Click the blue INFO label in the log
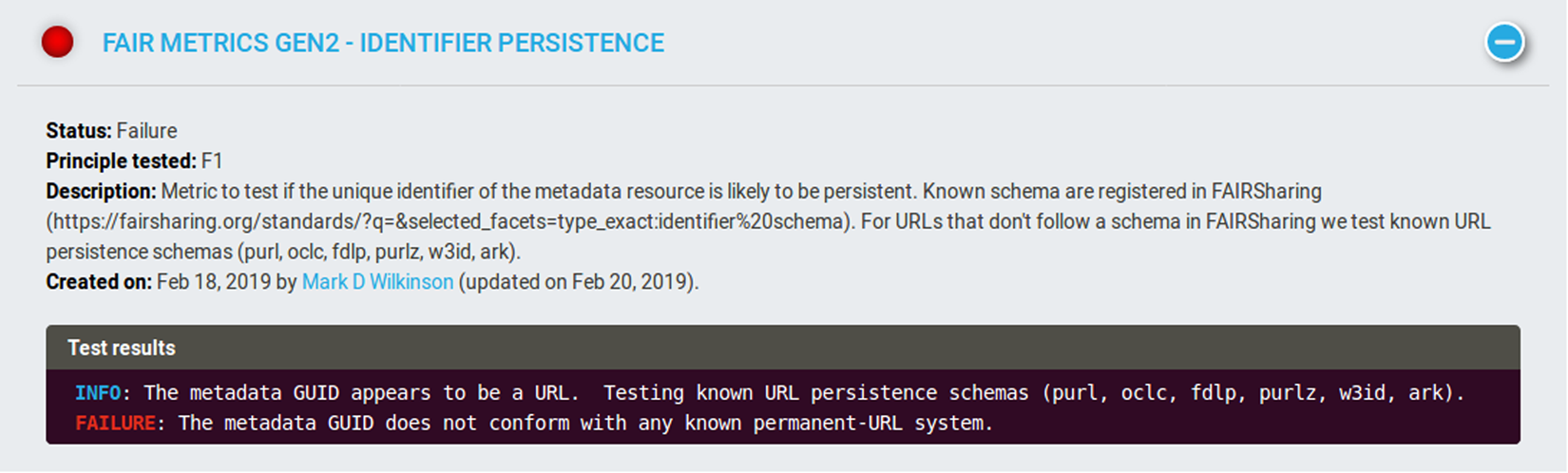This screenshot has width=1568, height=473. (98, 393)
